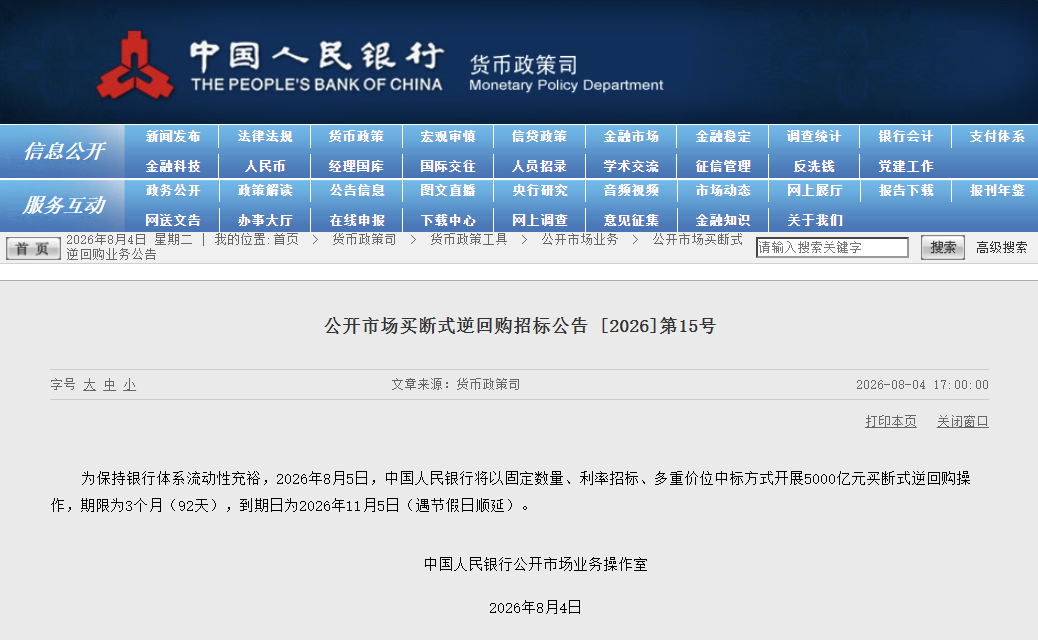Screen dimensions: 1038x640
Task: Go to 金融知识 section
Action: (723, 220)
